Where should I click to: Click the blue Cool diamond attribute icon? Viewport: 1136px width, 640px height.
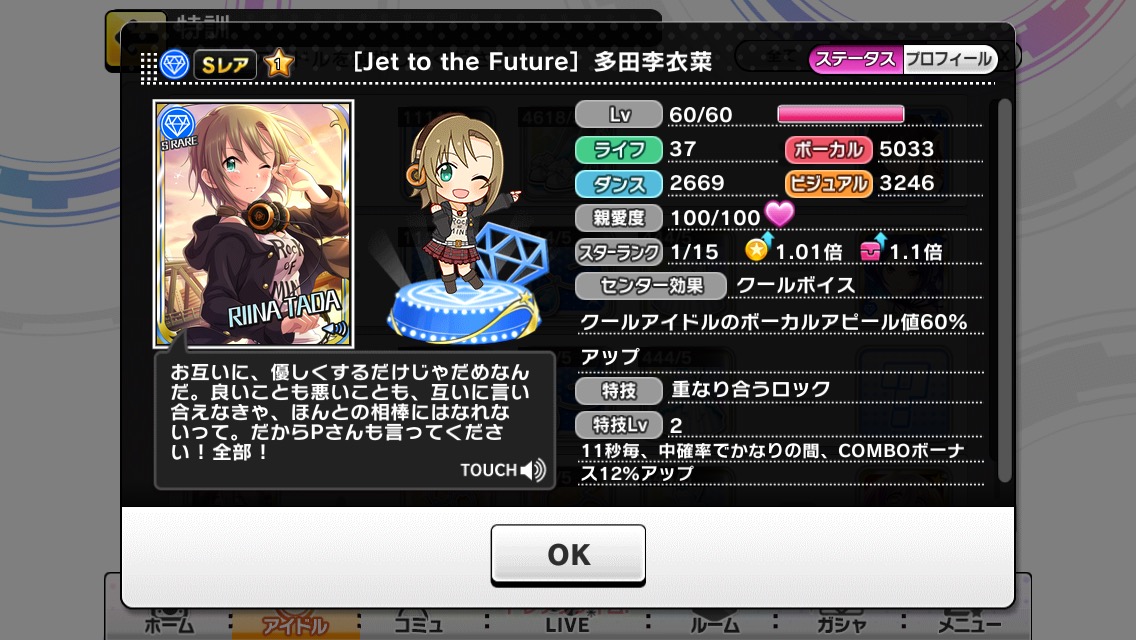click(175, 65)
